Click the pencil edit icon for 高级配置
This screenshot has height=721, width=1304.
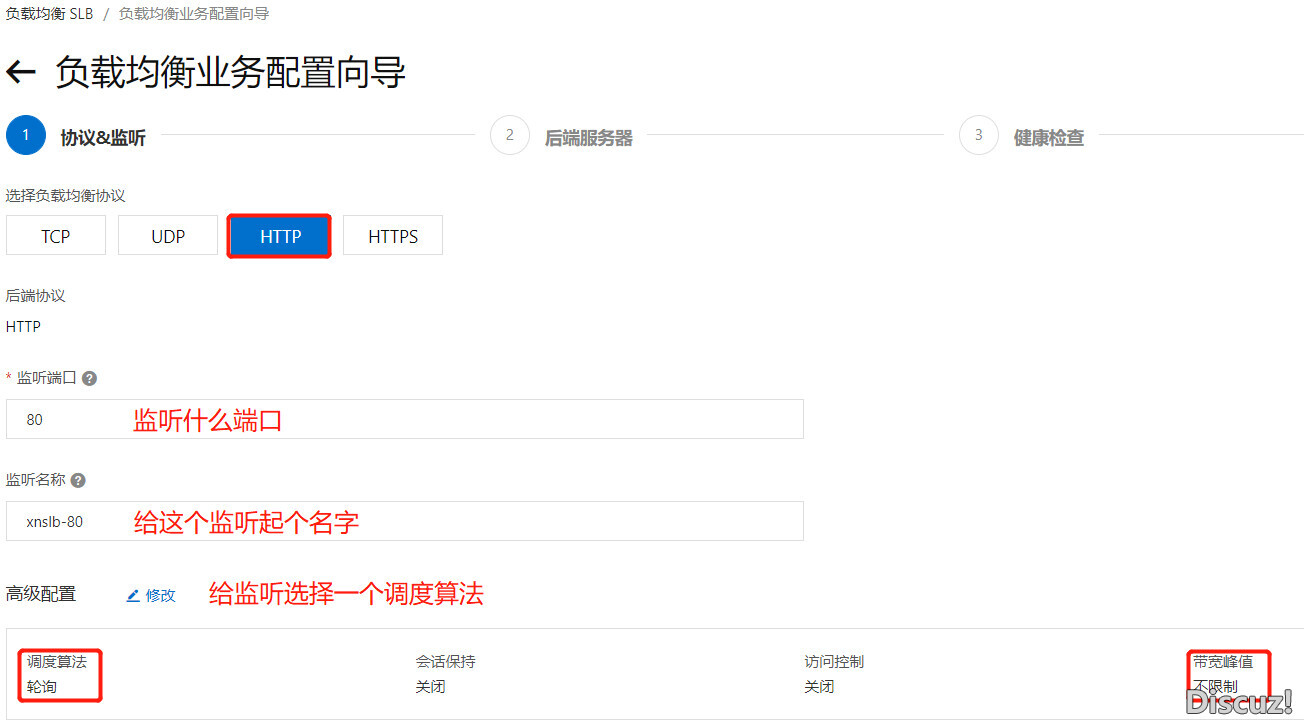133,595
